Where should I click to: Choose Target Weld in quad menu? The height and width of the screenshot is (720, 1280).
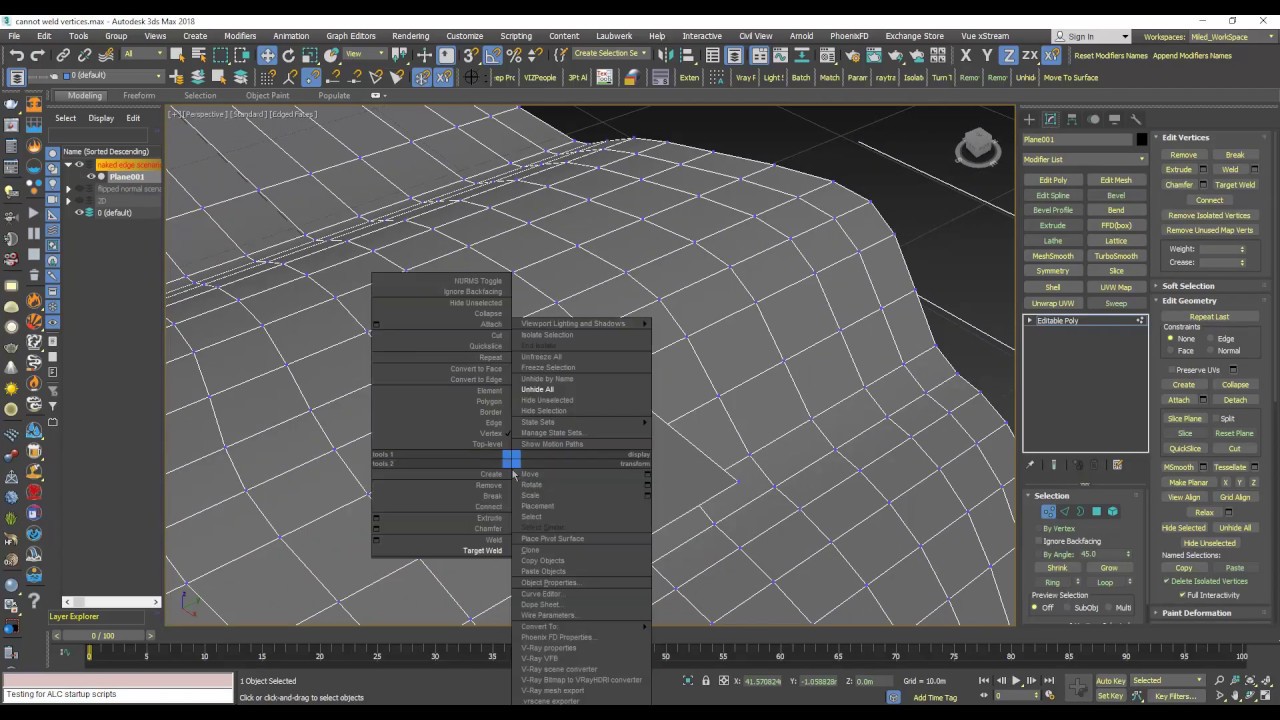[482, 551]
